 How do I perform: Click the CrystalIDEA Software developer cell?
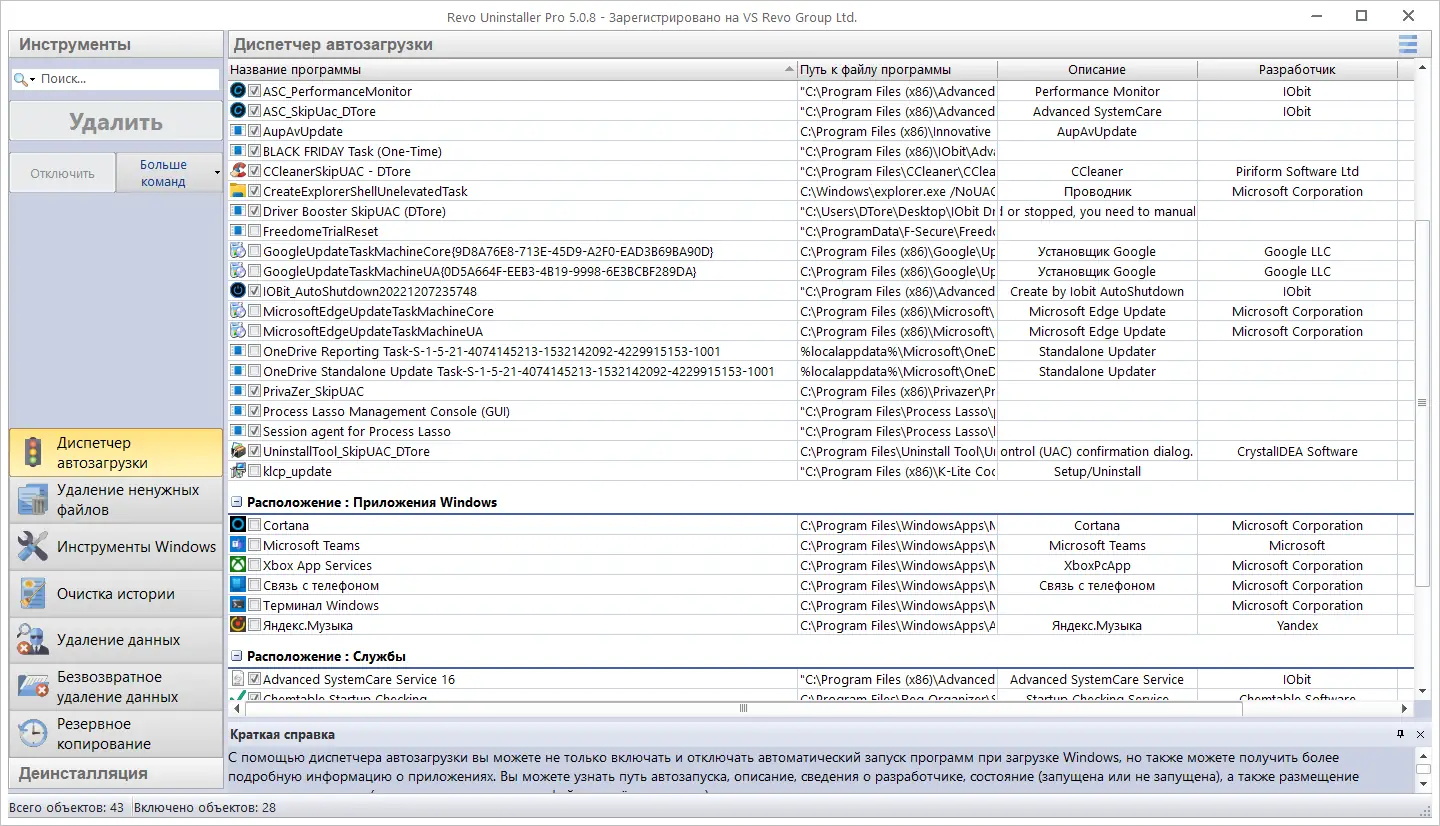pos(1297,451)
